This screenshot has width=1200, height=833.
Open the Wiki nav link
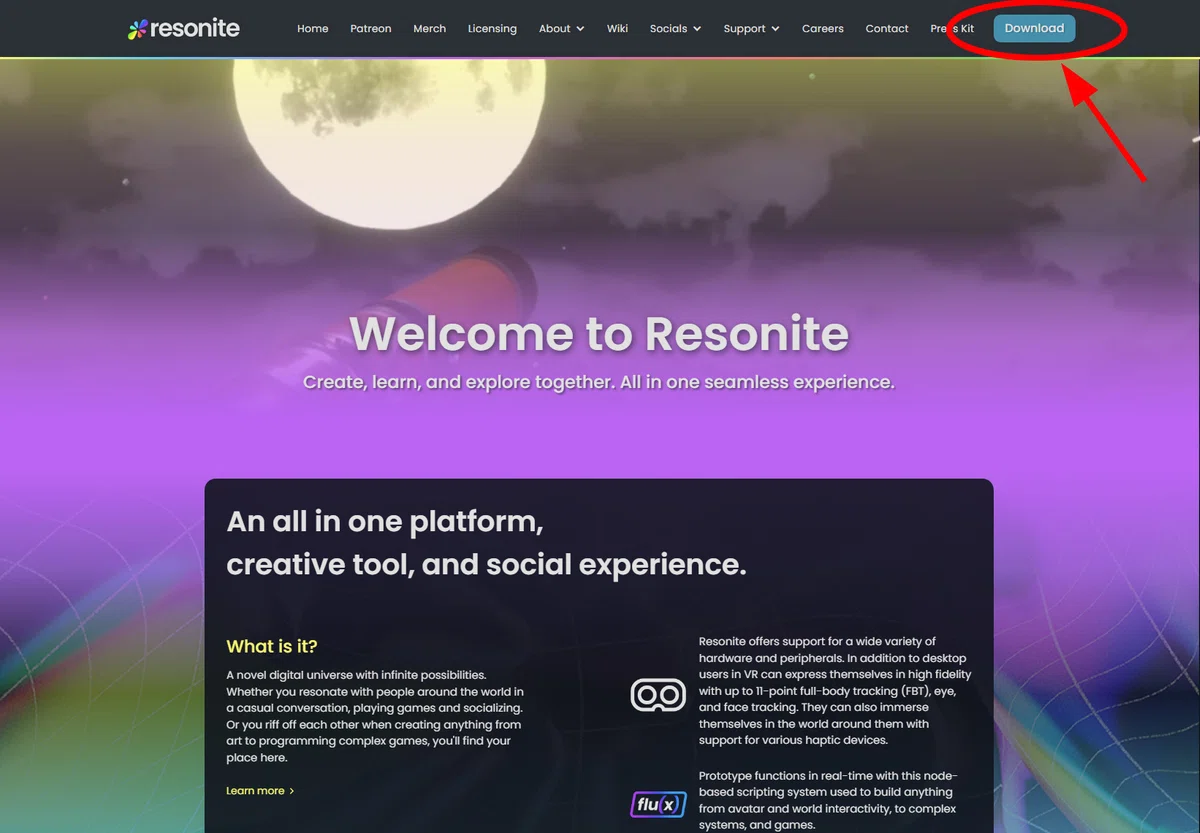[x=617, y=29]
